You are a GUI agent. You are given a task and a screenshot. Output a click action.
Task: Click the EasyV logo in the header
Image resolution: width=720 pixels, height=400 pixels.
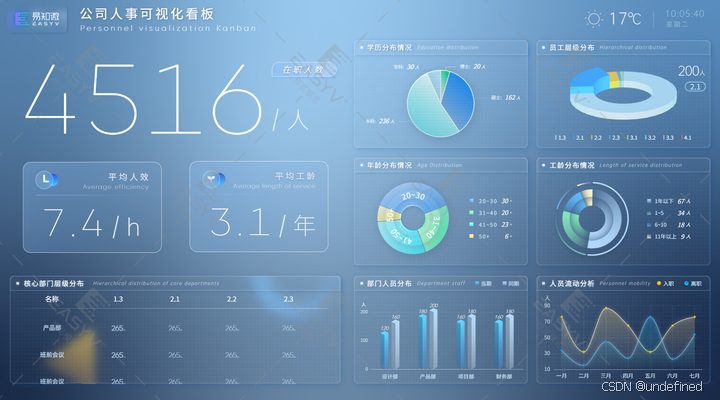point(37,19)
